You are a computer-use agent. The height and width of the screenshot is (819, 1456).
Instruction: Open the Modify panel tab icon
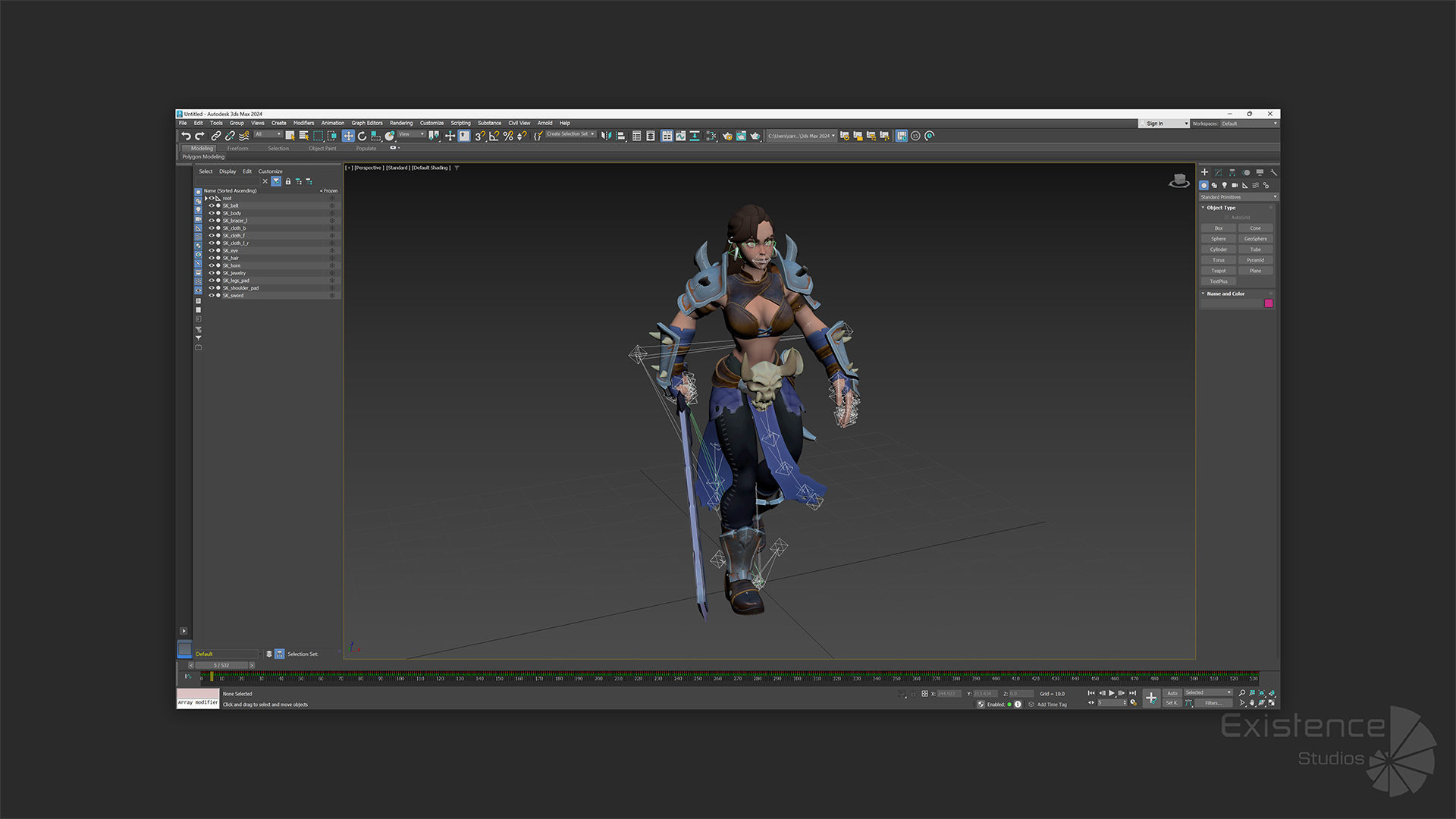click(1219, 173)
